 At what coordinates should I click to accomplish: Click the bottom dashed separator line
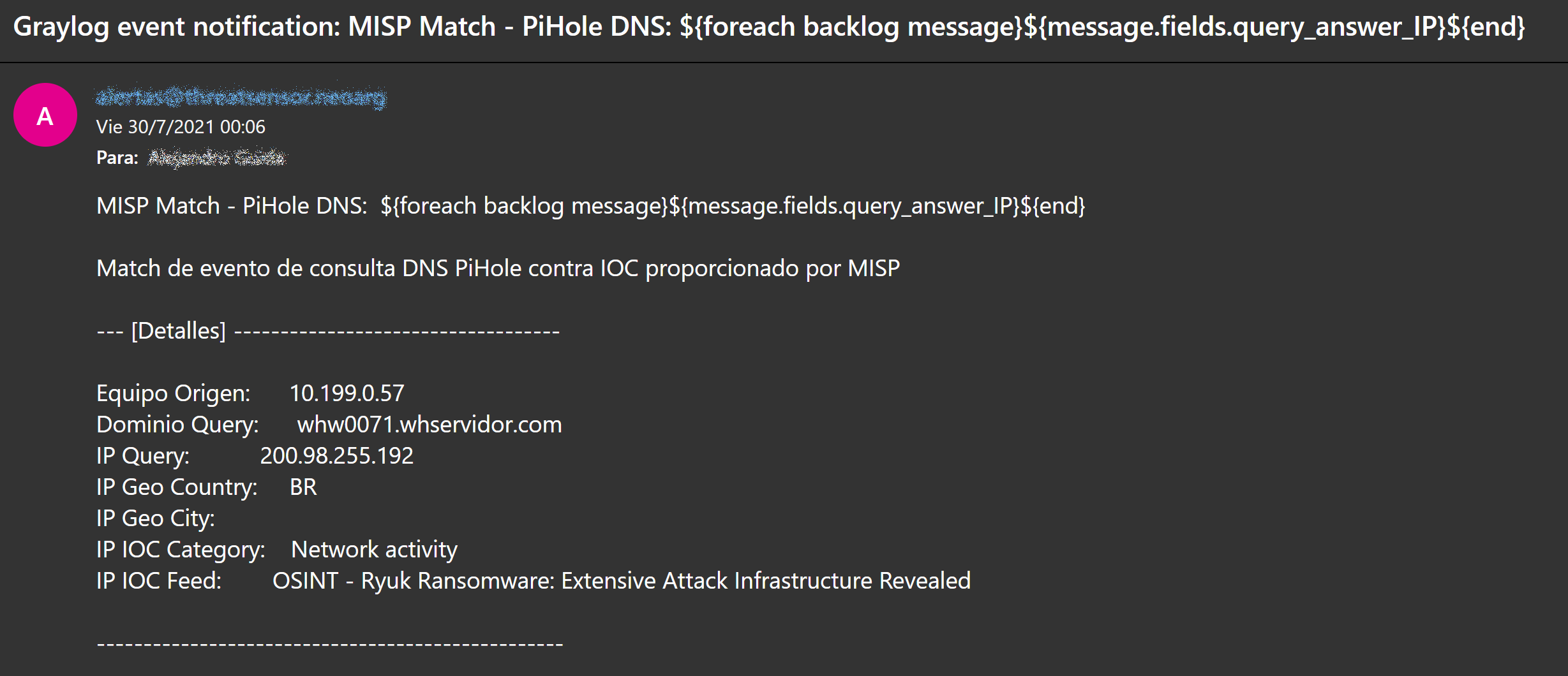(x=330, y=645)
